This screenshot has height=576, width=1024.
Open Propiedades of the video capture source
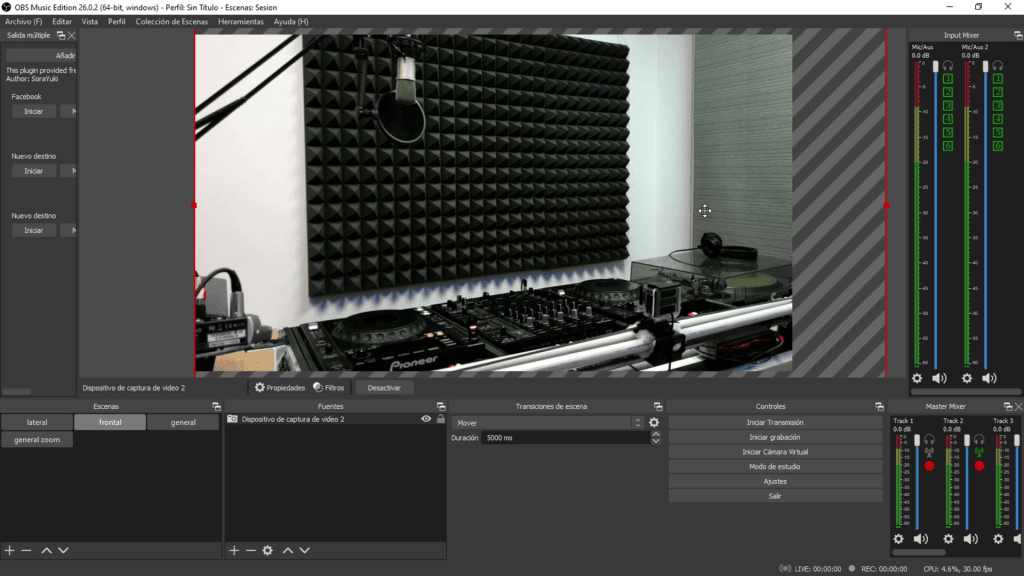[x=280, y=387]
